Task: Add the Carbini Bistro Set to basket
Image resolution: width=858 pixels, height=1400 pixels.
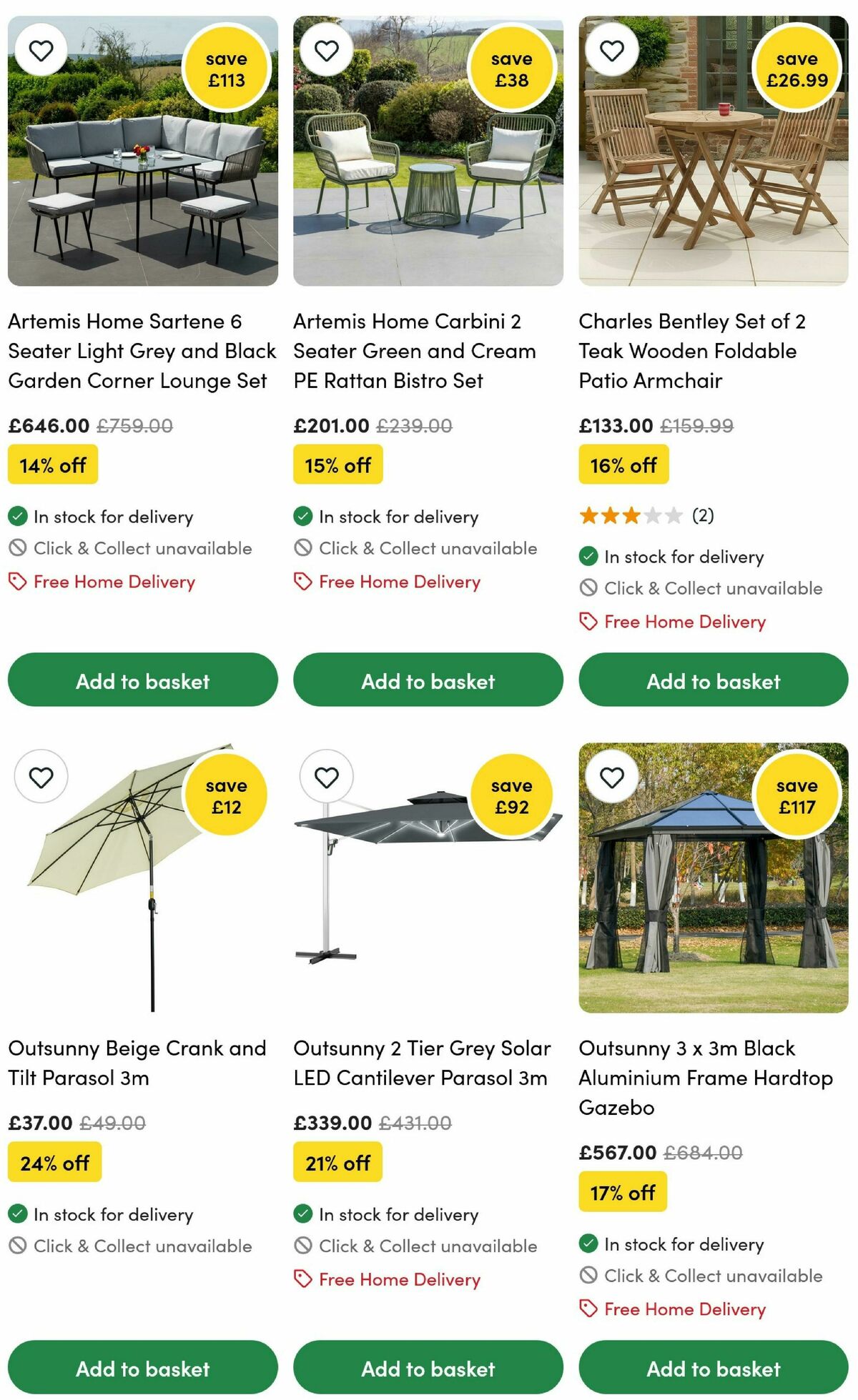Action: 428,680
